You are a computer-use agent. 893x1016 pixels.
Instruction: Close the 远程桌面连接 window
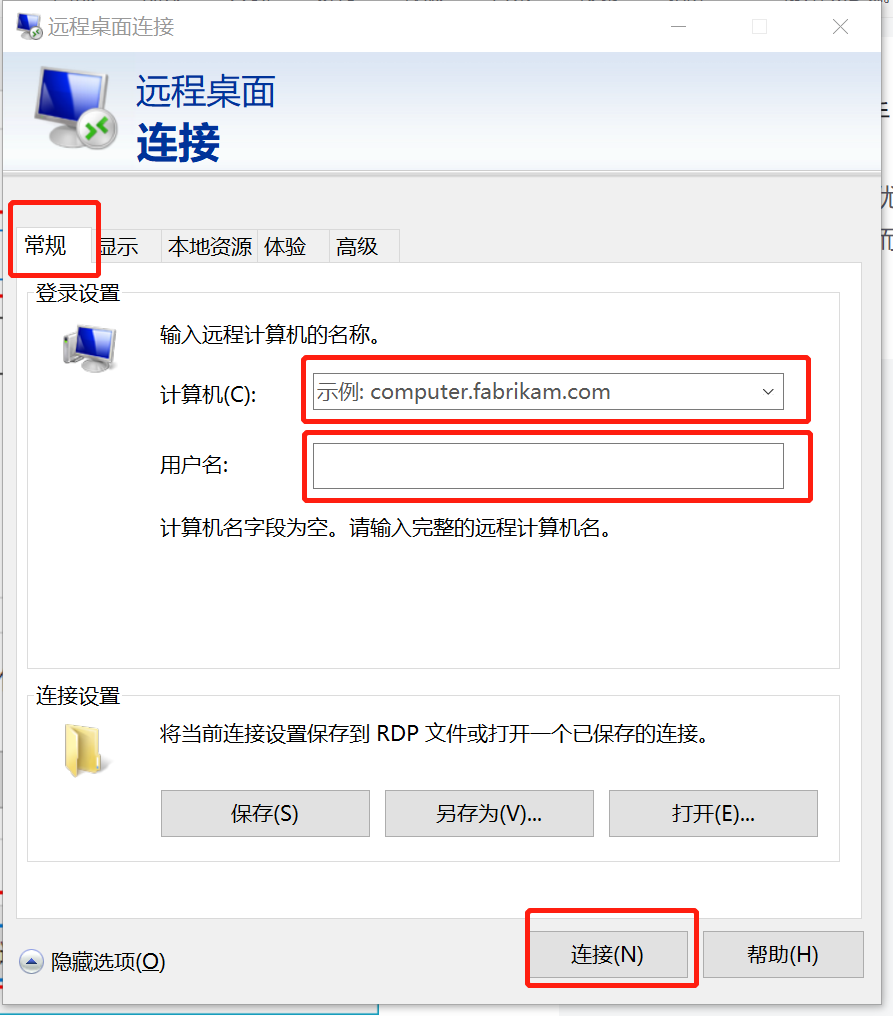tap(840, 27)
